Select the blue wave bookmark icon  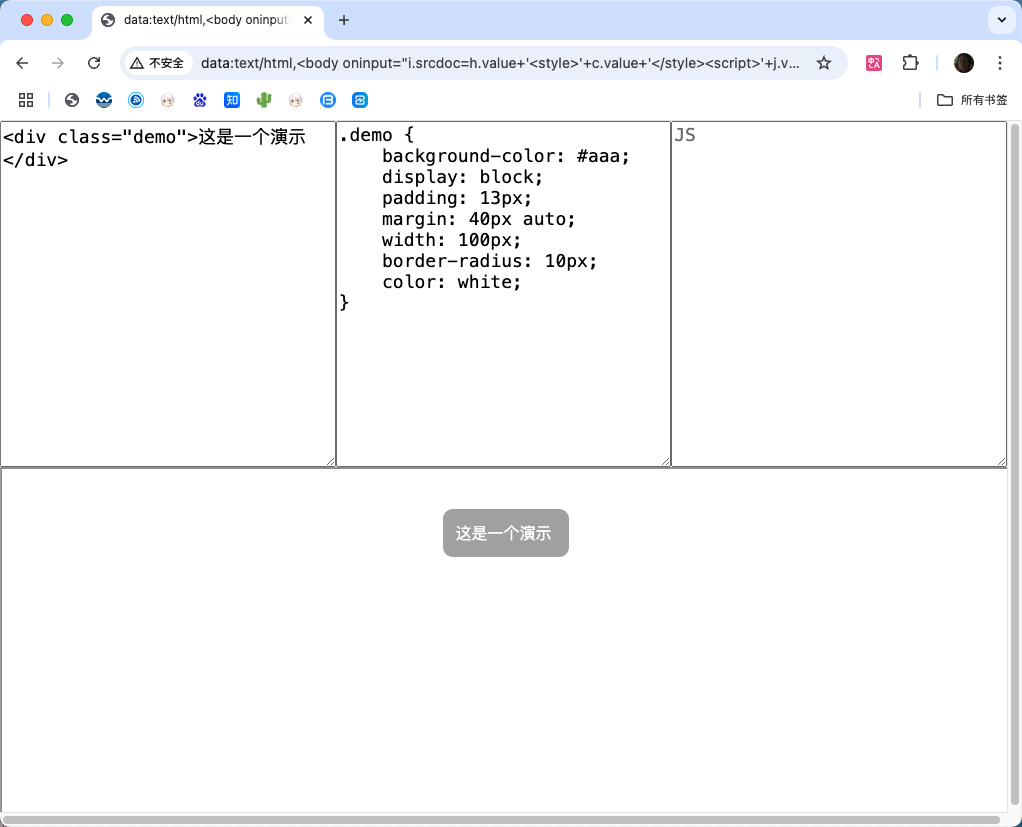[104, 100]
